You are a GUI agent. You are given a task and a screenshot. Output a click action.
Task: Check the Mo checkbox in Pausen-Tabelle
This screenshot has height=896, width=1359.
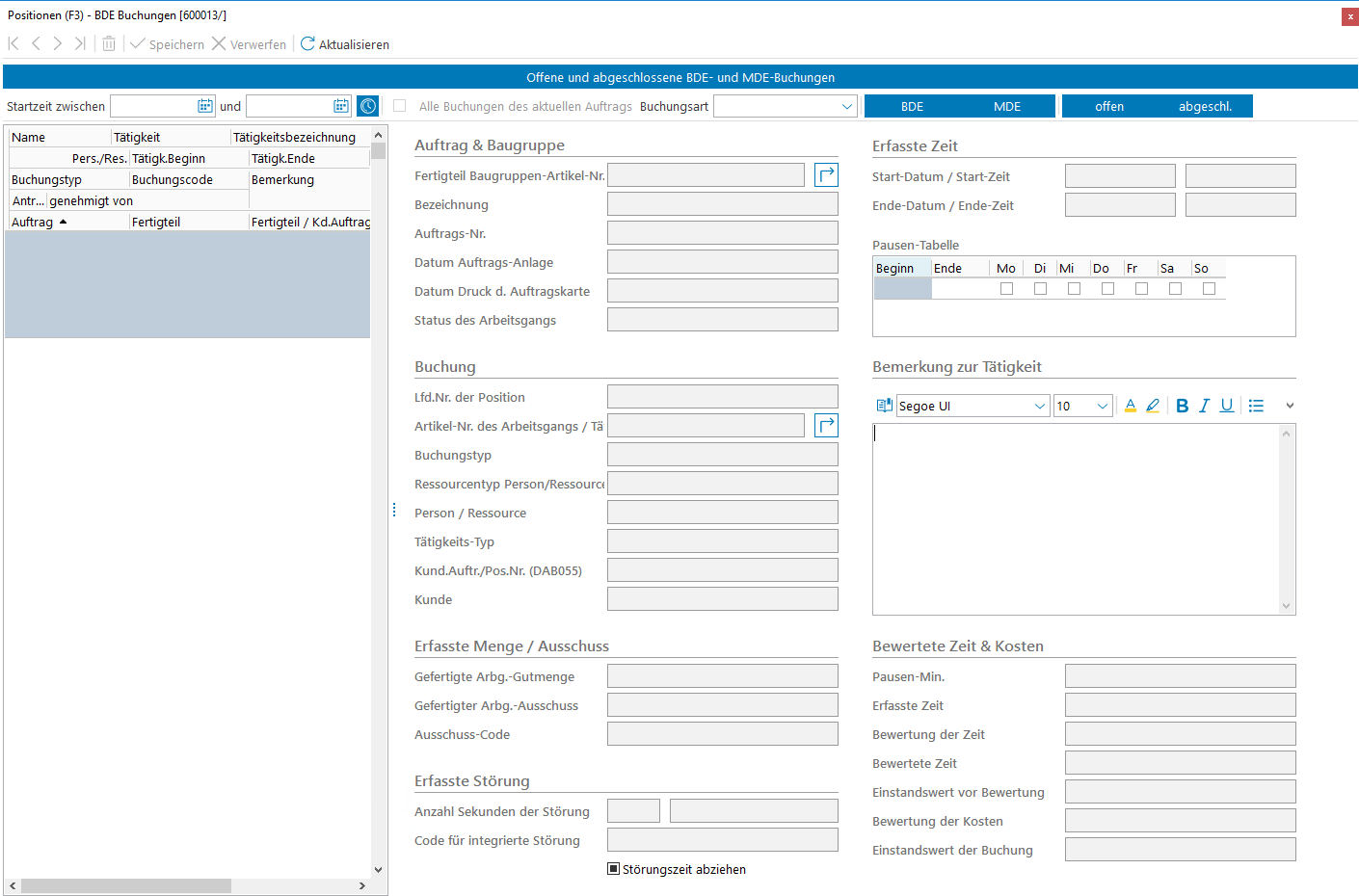coord(1006,289)
